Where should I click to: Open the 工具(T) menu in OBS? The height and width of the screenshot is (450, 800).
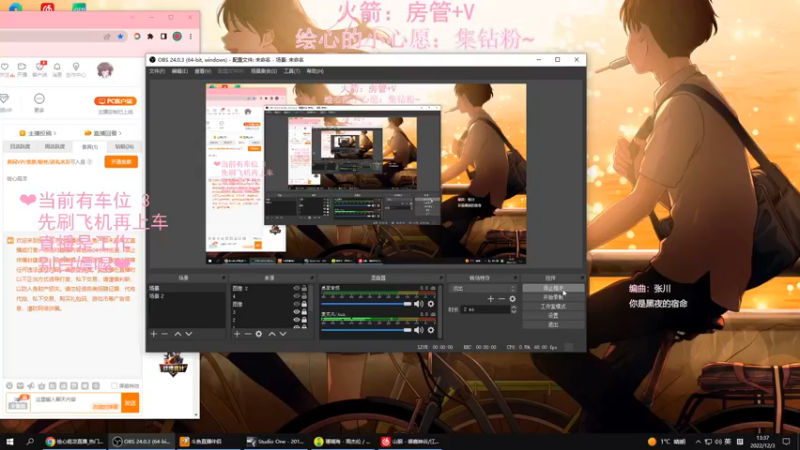point(292,71)
